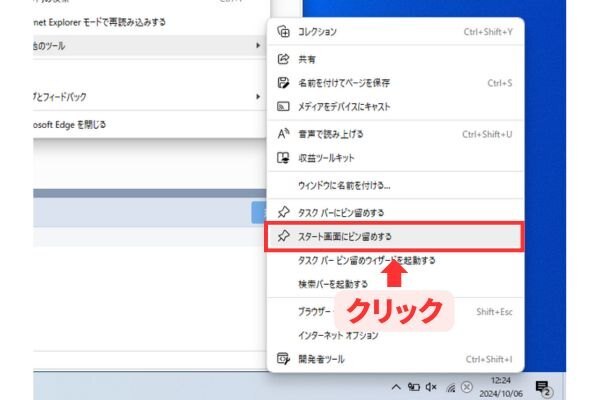Choose Microsoft Edge を閉じる
600x400 pixels.
(149, 124)
